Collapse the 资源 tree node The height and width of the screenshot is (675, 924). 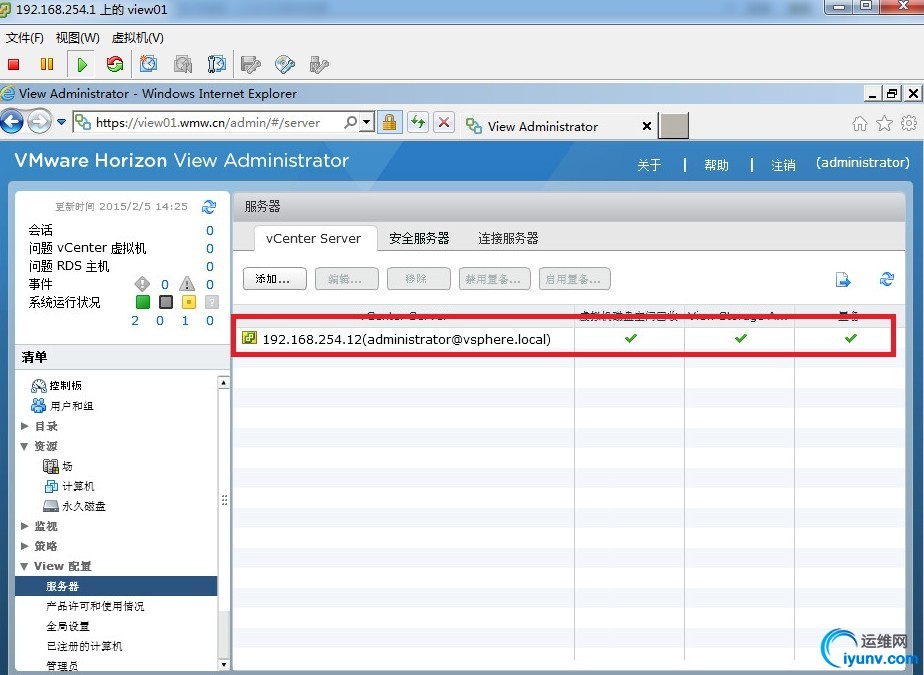[x=25, y=446]
